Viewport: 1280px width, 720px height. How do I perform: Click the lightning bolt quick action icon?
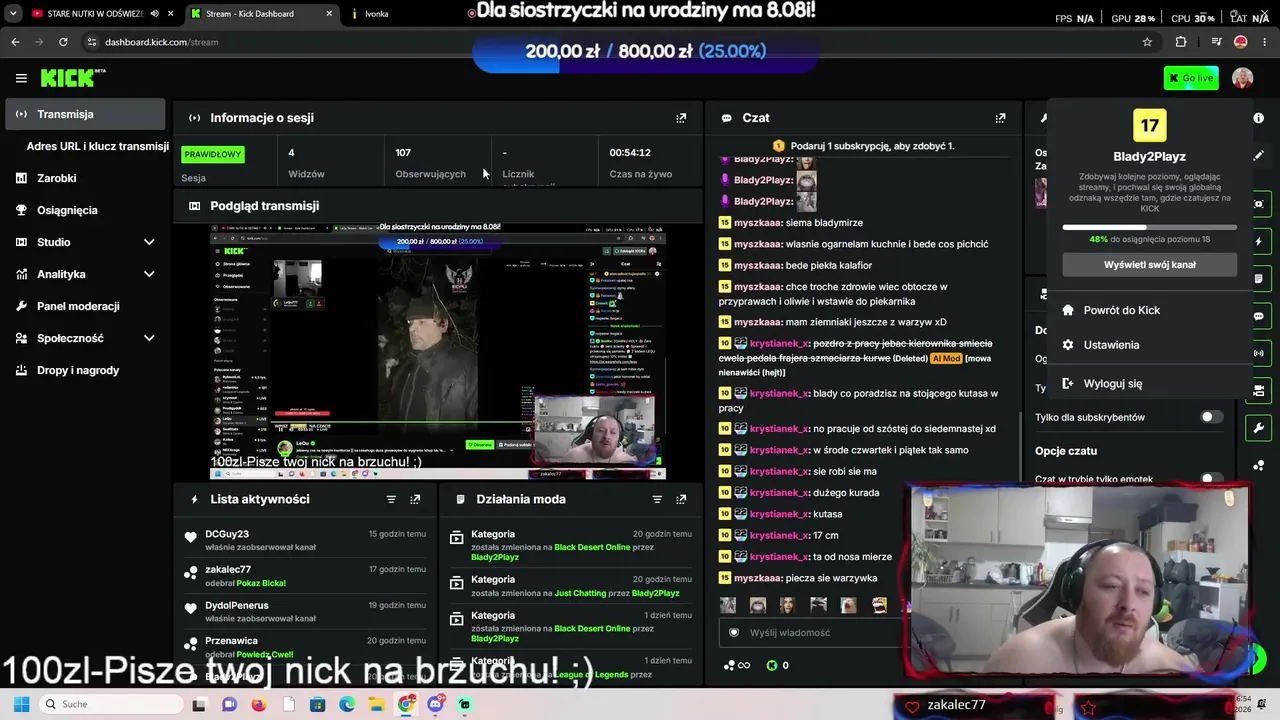[x=1258, y=242]
